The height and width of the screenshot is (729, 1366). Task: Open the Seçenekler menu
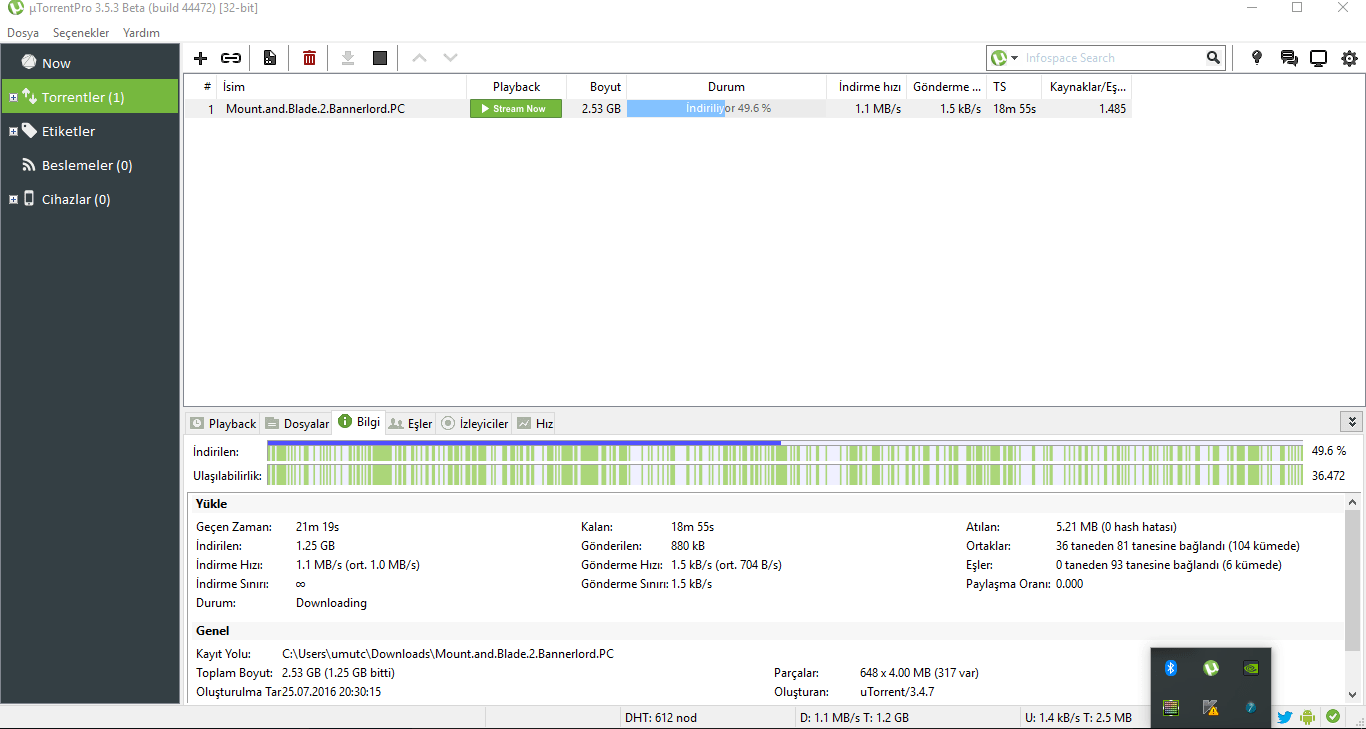81,33
